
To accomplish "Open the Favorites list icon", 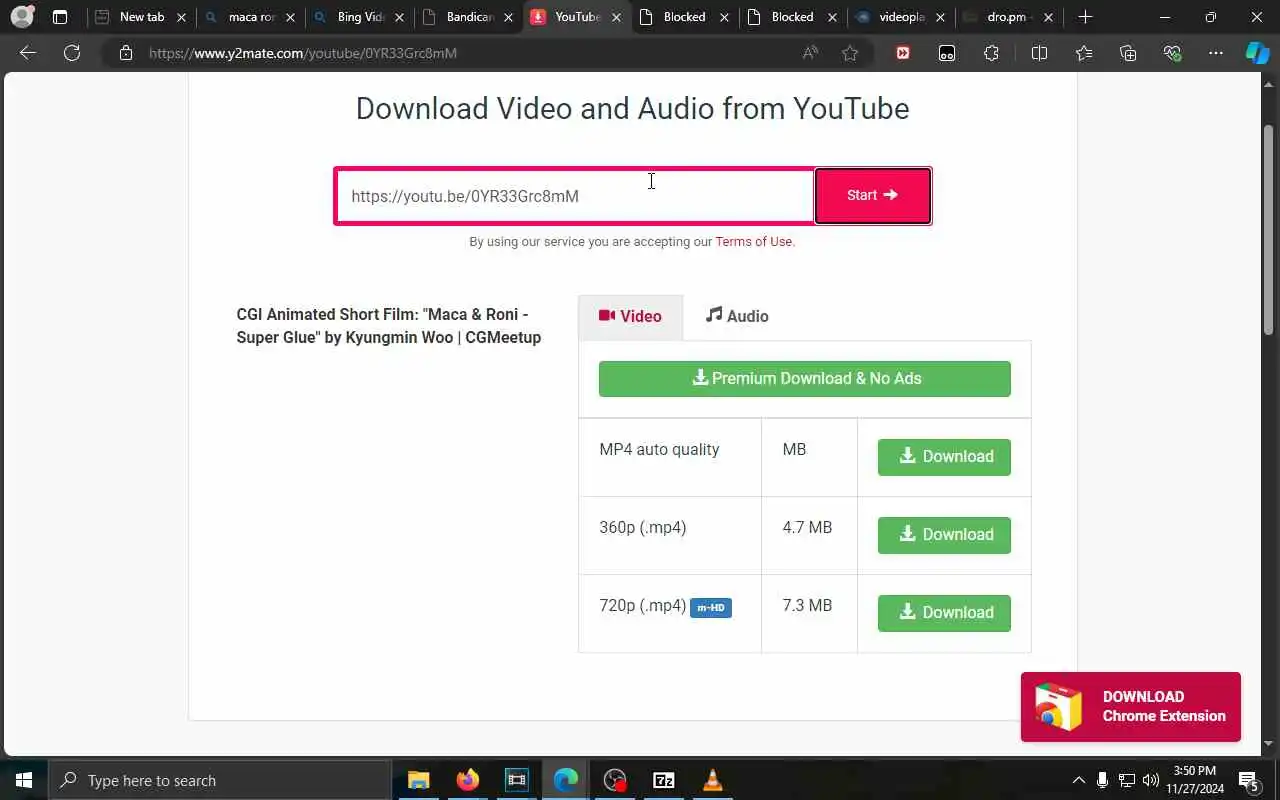I will (1084, 53).
